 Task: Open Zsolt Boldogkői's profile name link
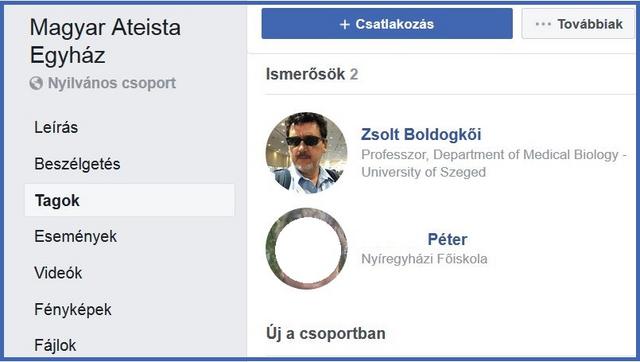(421, 134)
